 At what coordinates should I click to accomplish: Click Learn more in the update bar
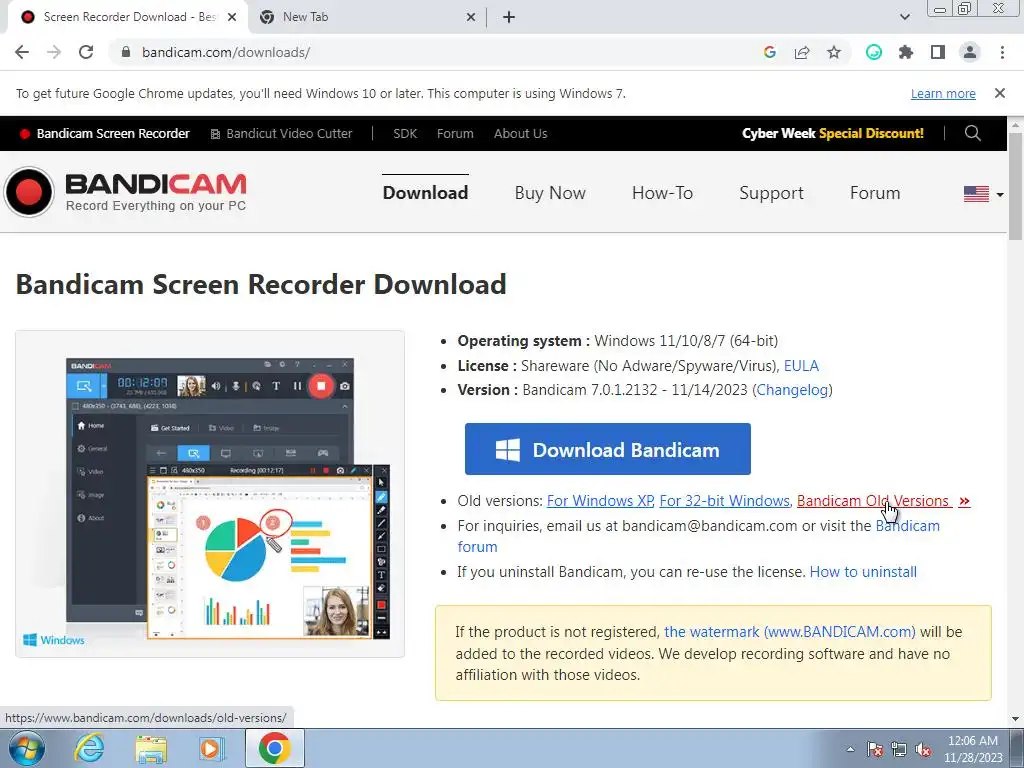(x=943, y=93)
